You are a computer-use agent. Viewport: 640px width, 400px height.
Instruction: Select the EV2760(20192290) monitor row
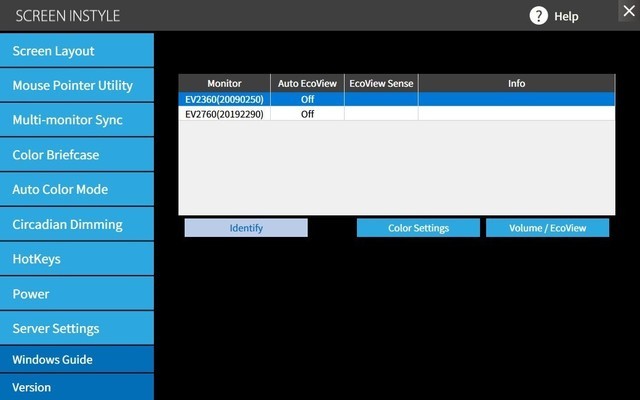click(x=224, y=114)
